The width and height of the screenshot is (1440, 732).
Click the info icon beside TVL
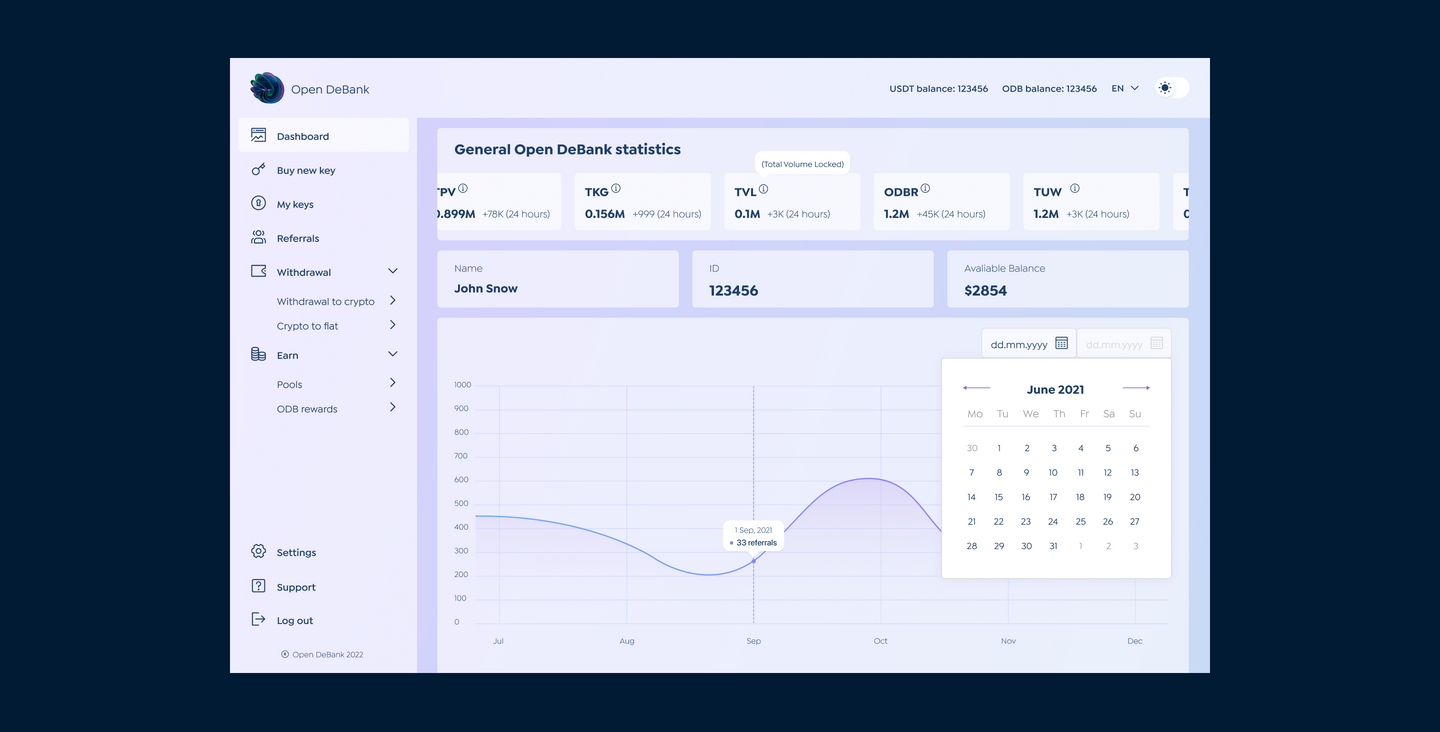click(763, 189)
